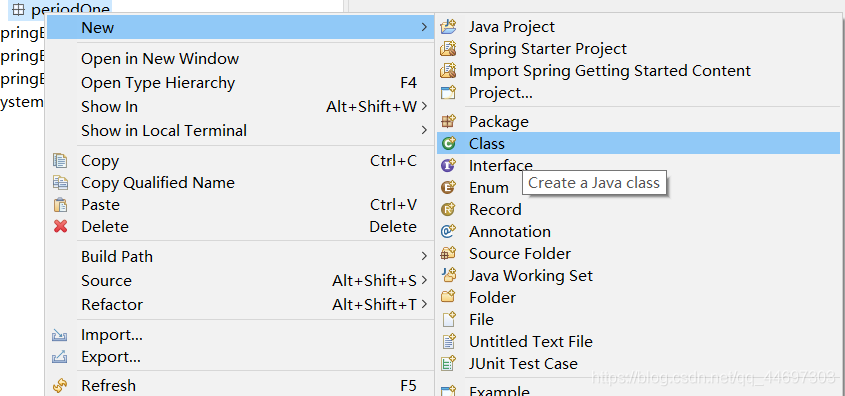Select Open Type Hierarchy
845x396 pixels.
pyautogui.click(x=239, y=82)
